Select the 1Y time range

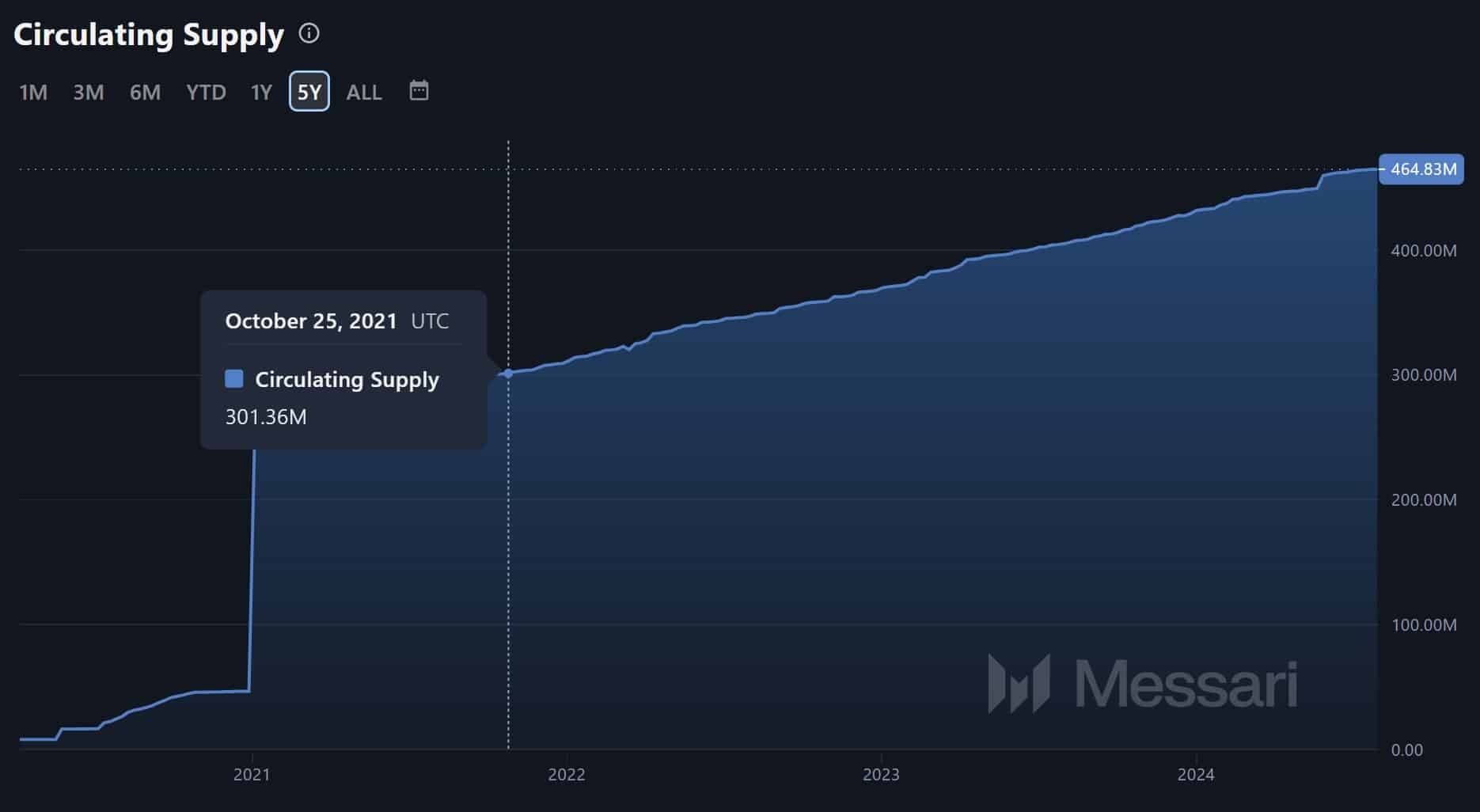point(261,92)
